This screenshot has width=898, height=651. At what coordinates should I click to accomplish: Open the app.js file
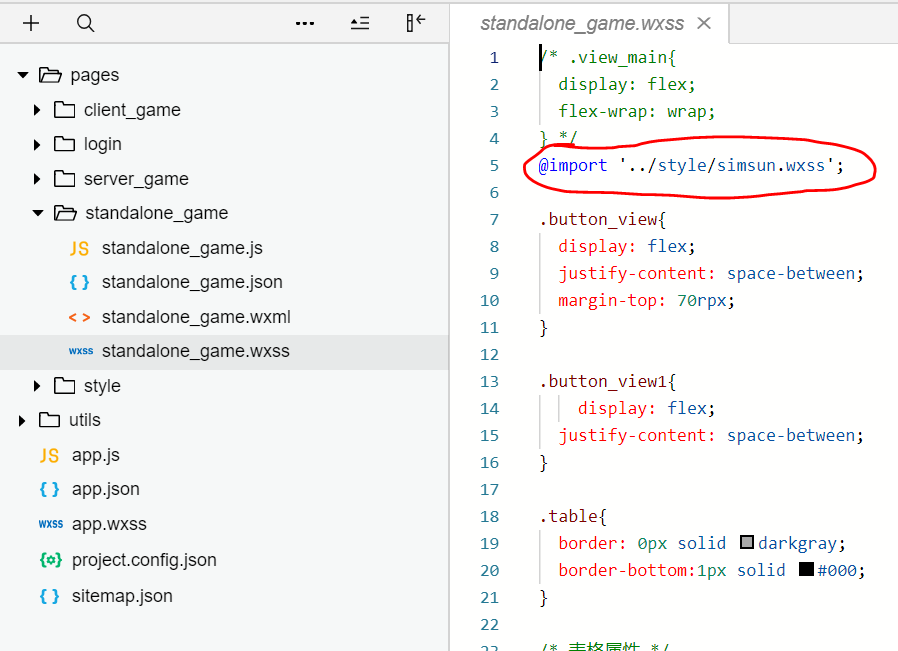96,456
